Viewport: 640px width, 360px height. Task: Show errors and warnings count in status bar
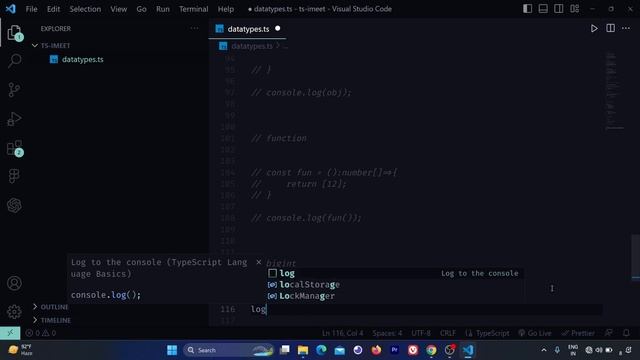[x=41, y=333]
